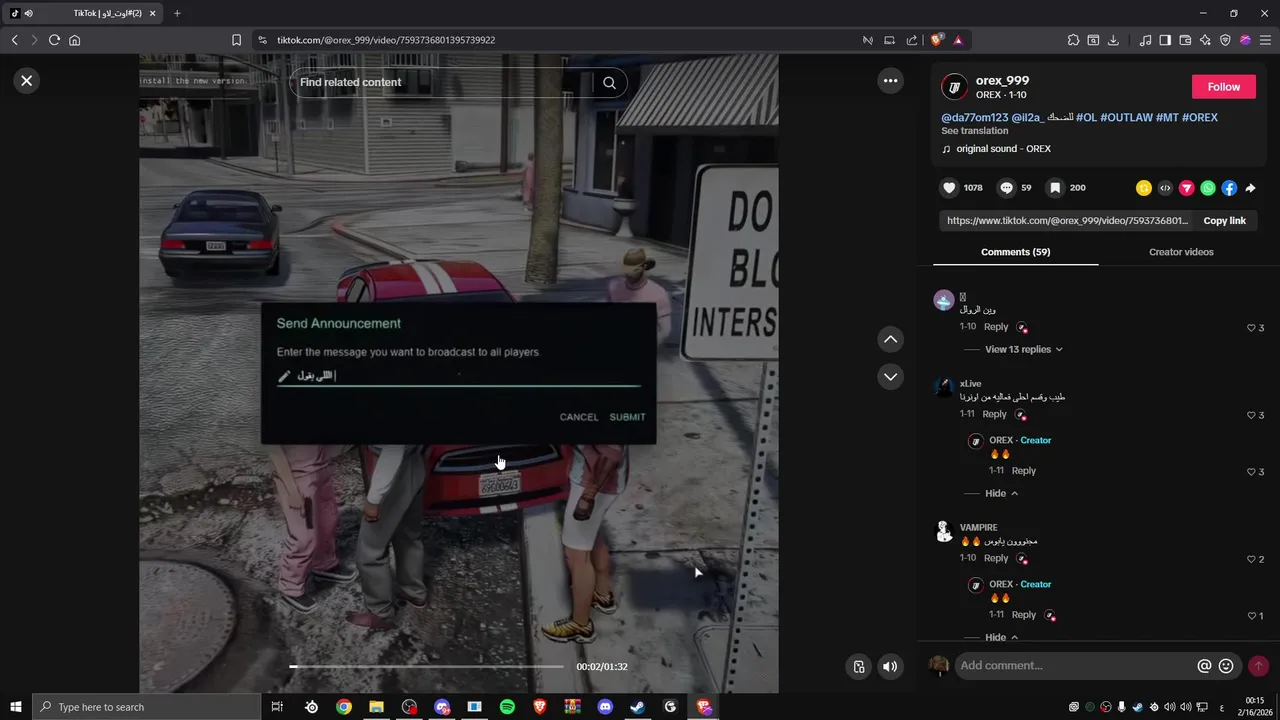Open Brave Rewards triangle icon
The height and width of the screenshot is (720, 1280).
pyautogui.click(x=958, y=40)
